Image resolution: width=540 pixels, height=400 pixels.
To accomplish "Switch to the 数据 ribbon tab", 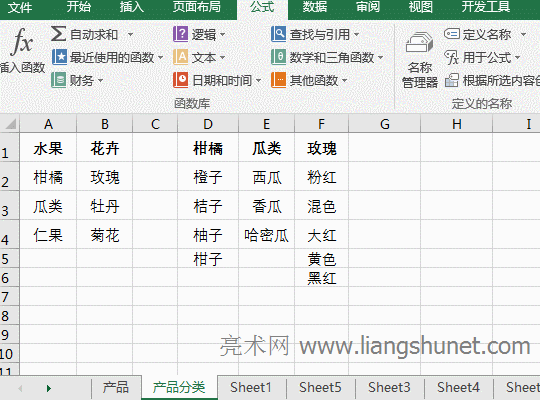I will pos(315,7).
